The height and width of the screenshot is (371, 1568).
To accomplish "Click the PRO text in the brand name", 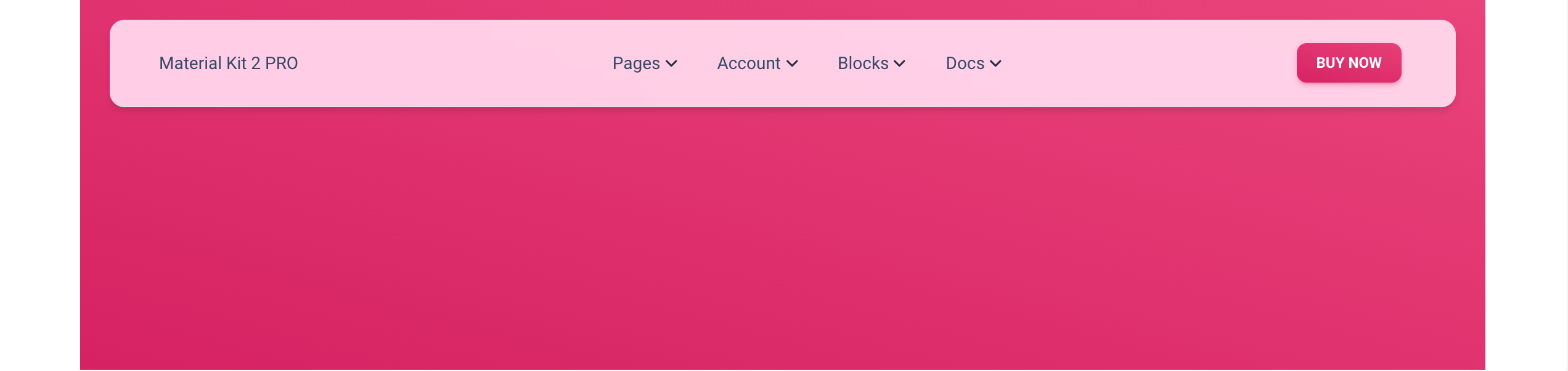I will (282, 63).
